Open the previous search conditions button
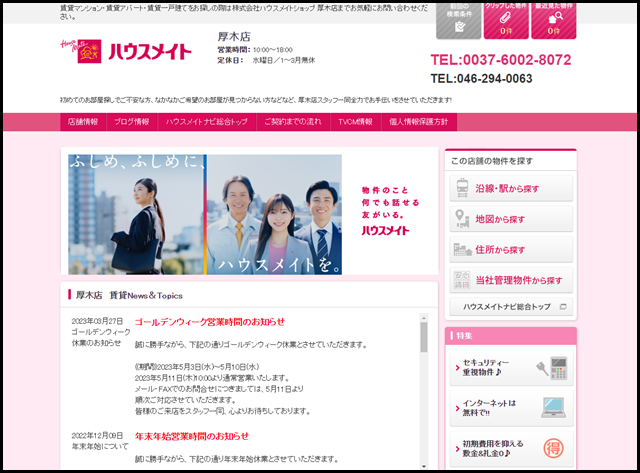Image resolution: width=640 pixels, height=473 pixels. coord(459,20)
